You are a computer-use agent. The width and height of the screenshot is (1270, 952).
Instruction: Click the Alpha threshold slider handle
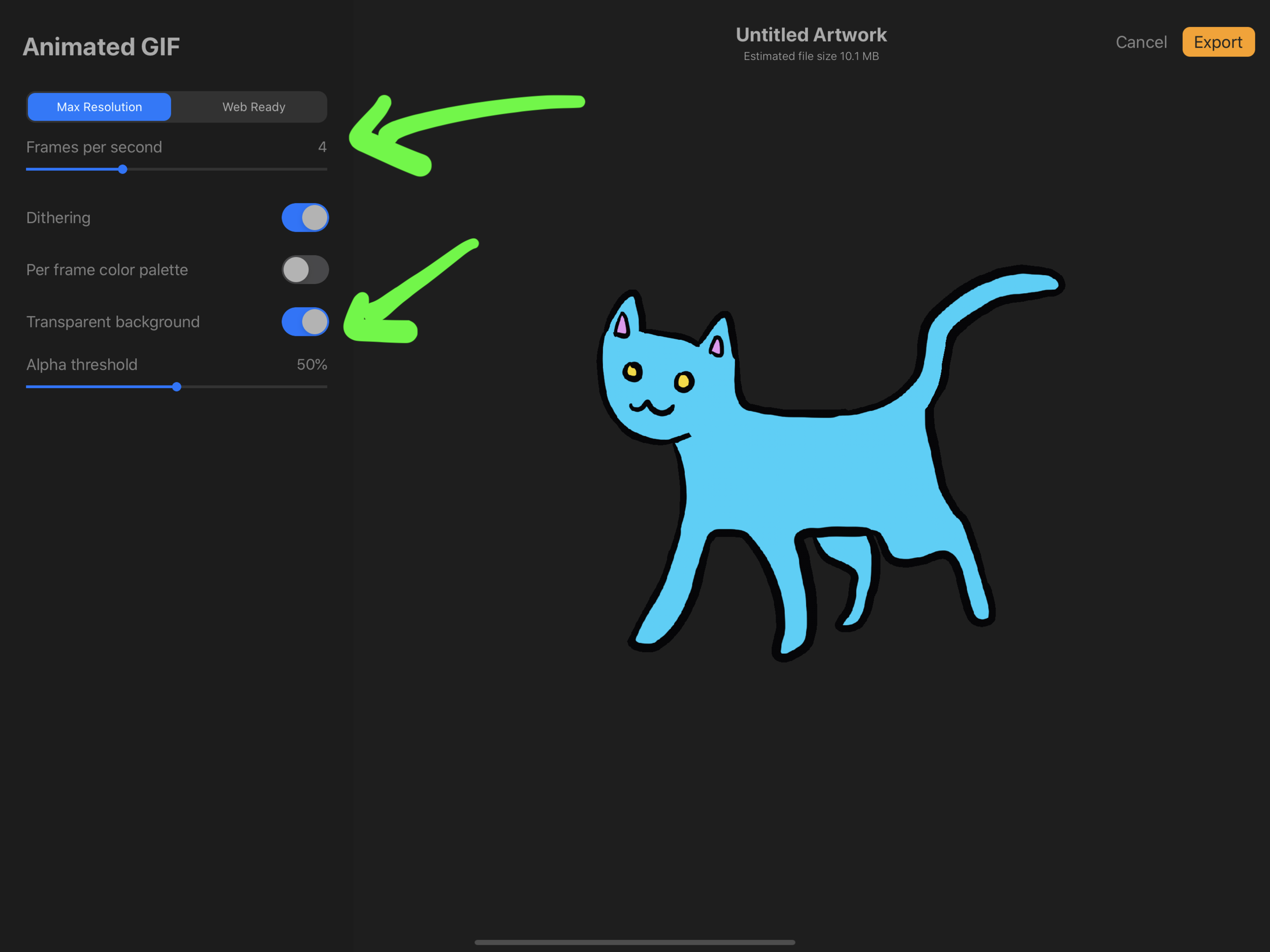177,387
